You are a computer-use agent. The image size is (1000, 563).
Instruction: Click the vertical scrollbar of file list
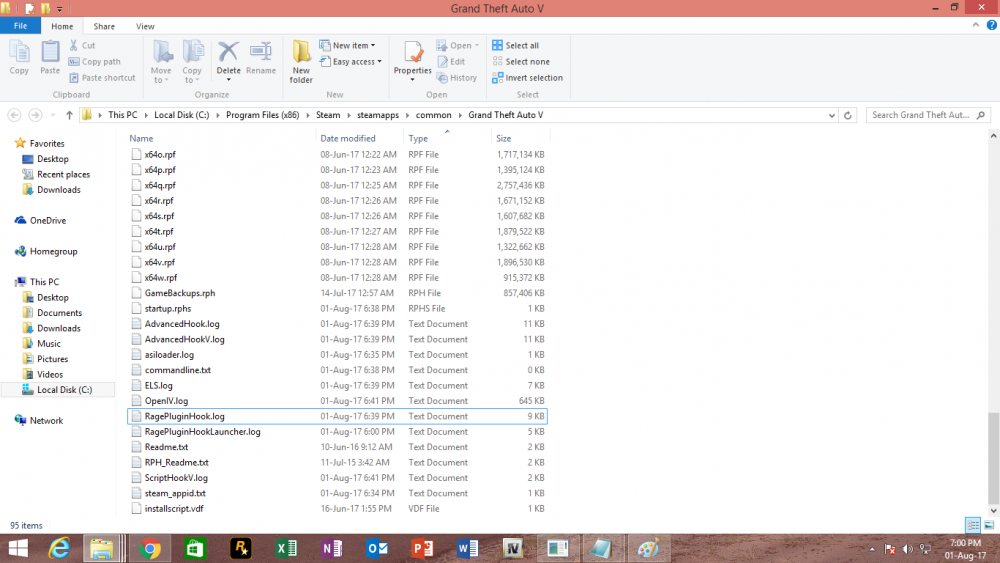pyautogui.click(x=993, y=457)
